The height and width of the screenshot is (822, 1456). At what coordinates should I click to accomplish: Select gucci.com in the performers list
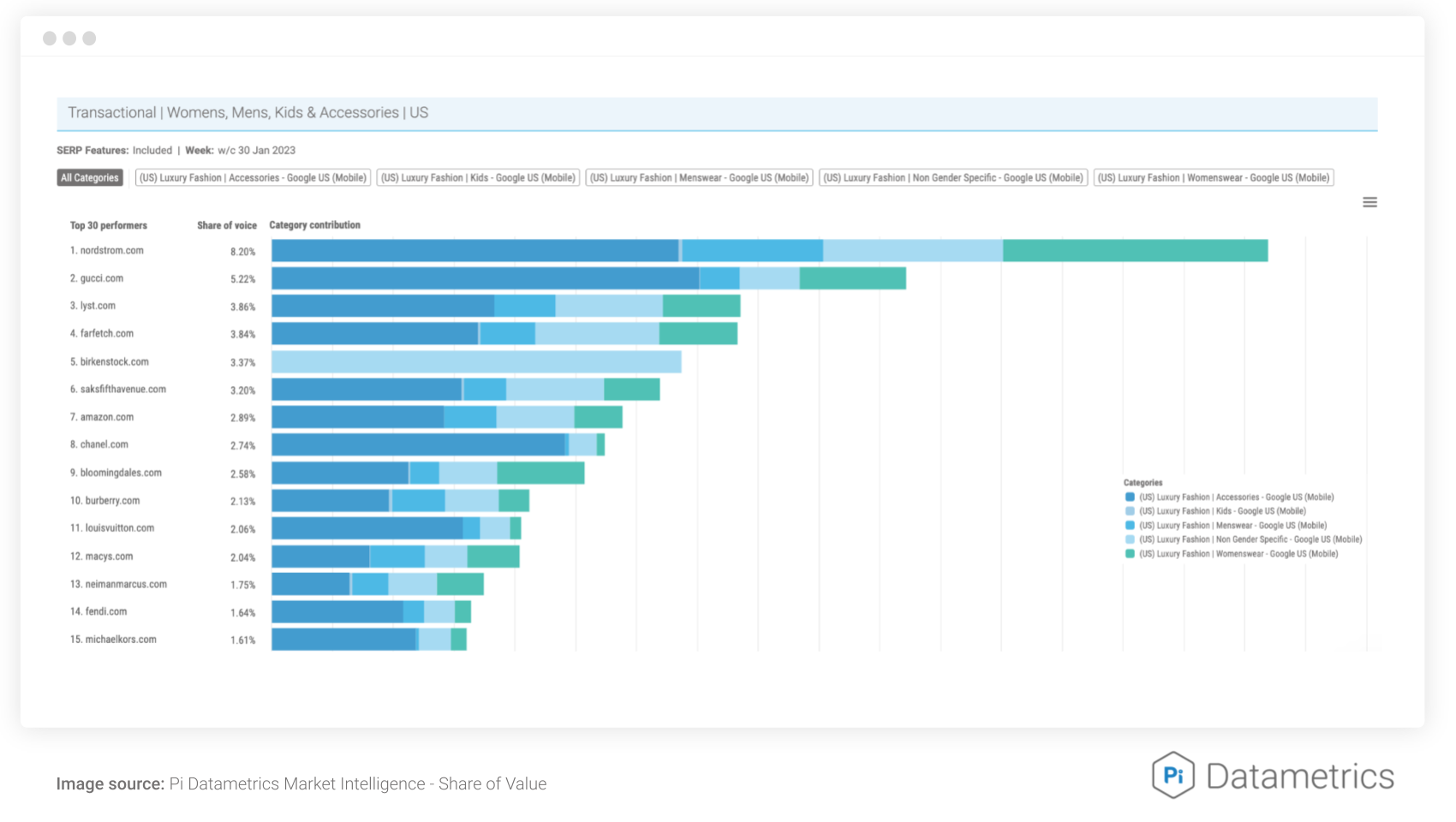pyautogui.click(x=97, y=278)
